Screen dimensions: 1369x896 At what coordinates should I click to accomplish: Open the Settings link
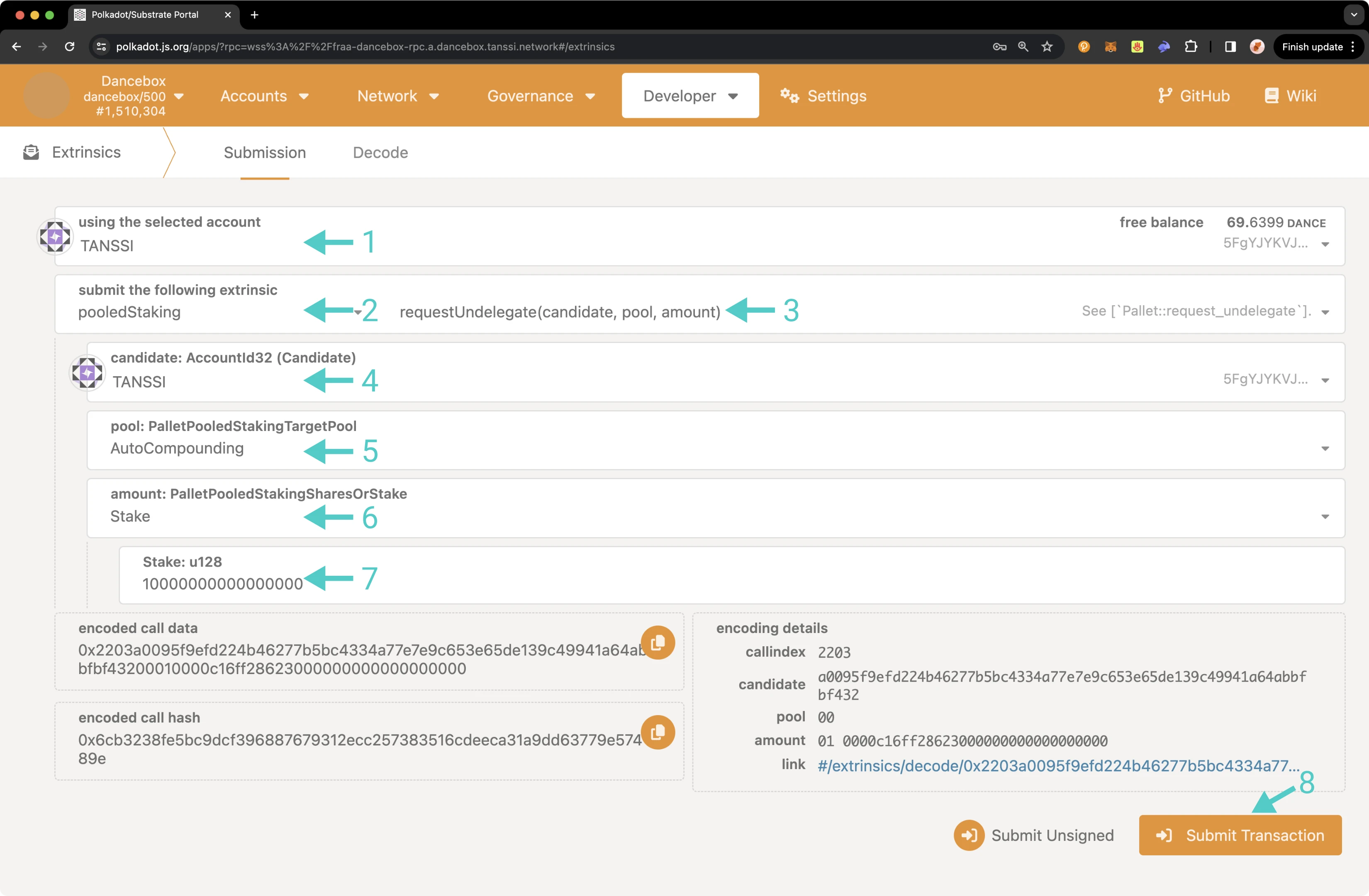coord(823,95)
